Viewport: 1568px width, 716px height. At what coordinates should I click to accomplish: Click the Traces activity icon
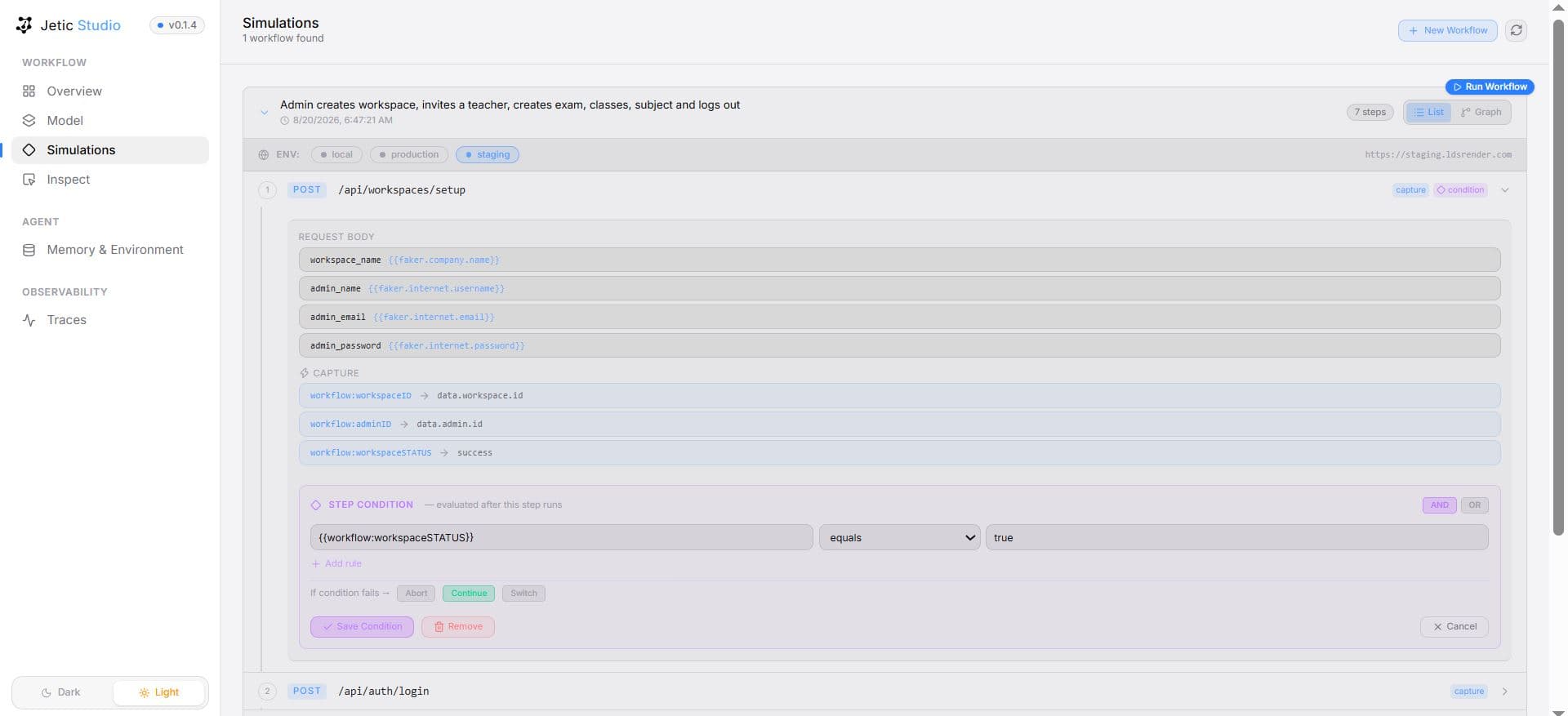tap(29, 320)
